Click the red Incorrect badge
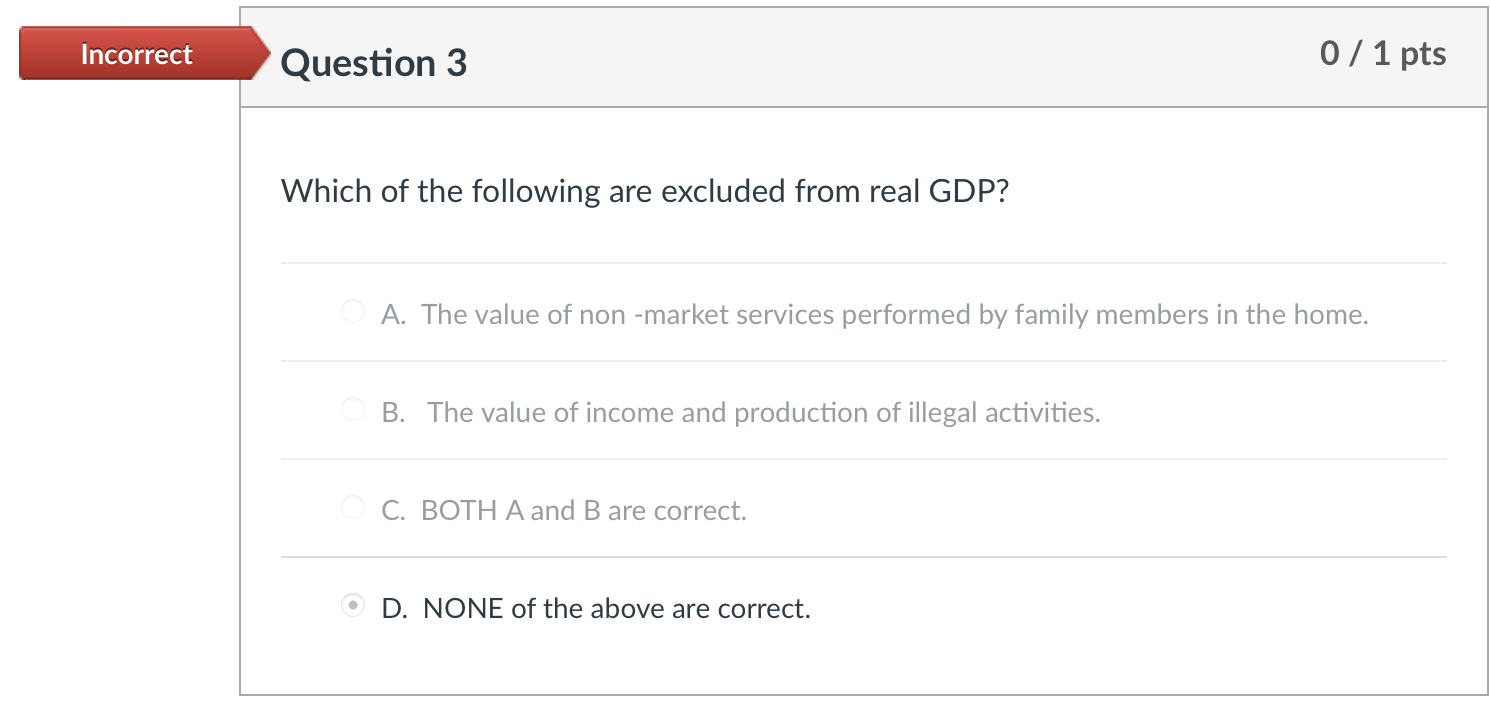Viewport: 1490px width, 702px height. 136,54
